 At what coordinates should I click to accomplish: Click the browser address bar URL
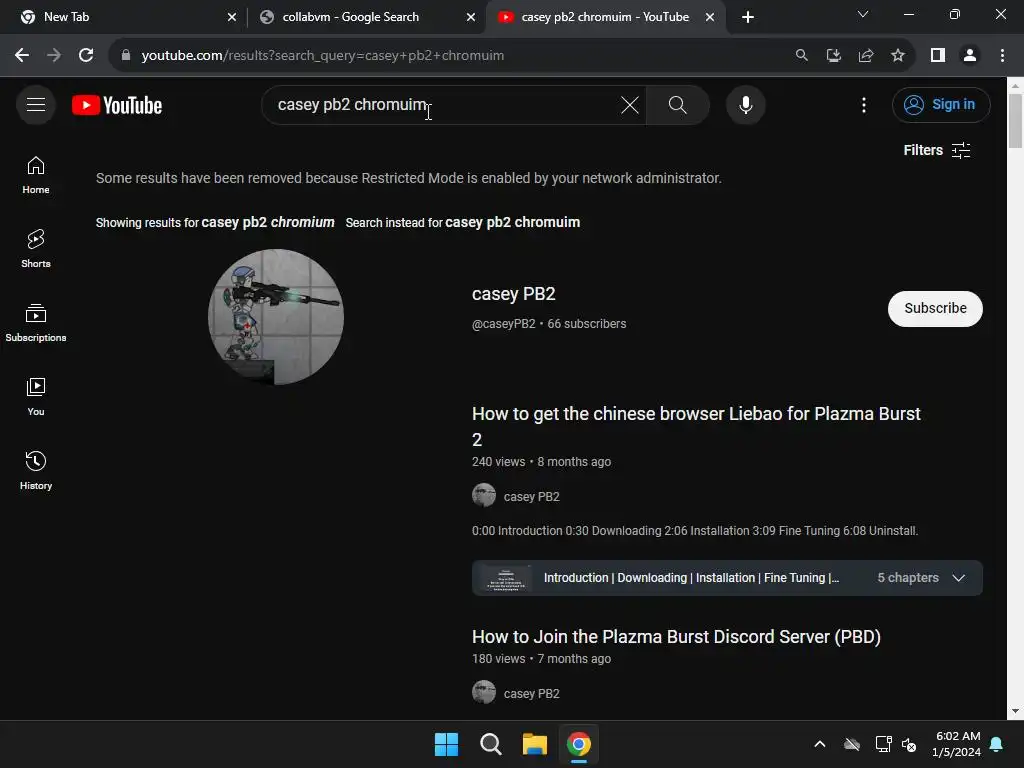coord(323,56)
